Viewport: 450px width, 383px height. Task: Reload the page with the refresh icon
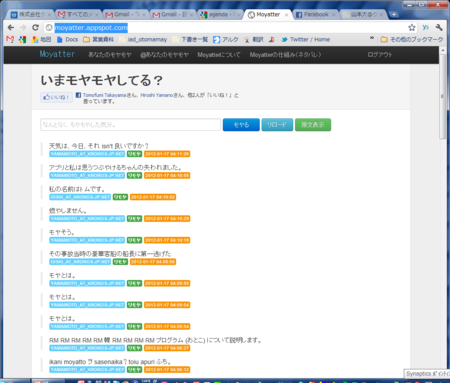click(x=35, y=28)
